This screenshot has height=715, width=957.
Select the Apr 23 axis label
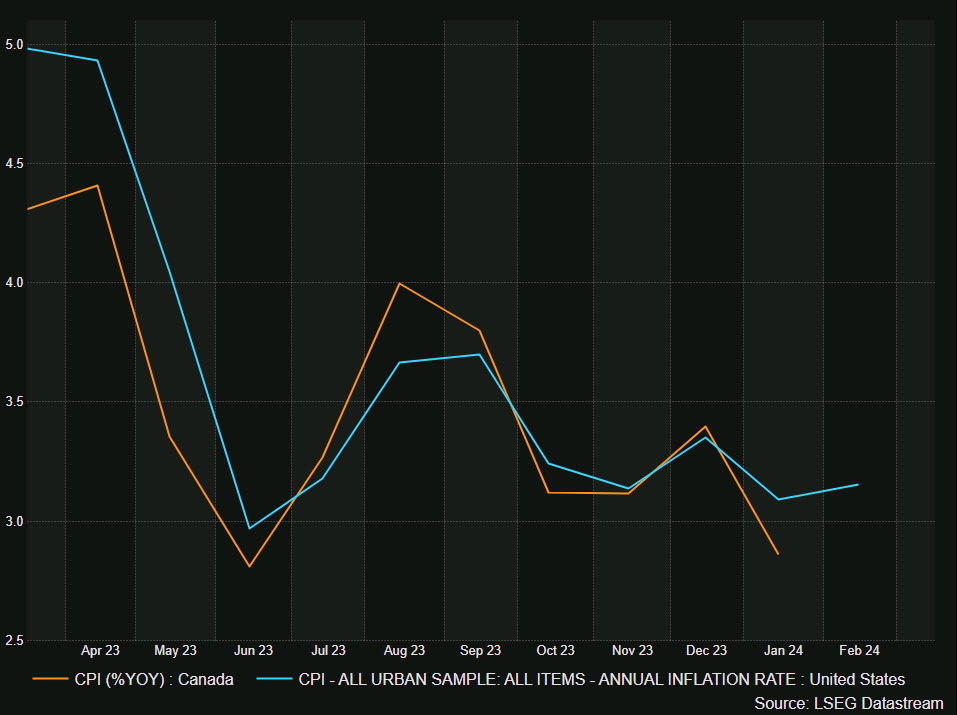100,650
